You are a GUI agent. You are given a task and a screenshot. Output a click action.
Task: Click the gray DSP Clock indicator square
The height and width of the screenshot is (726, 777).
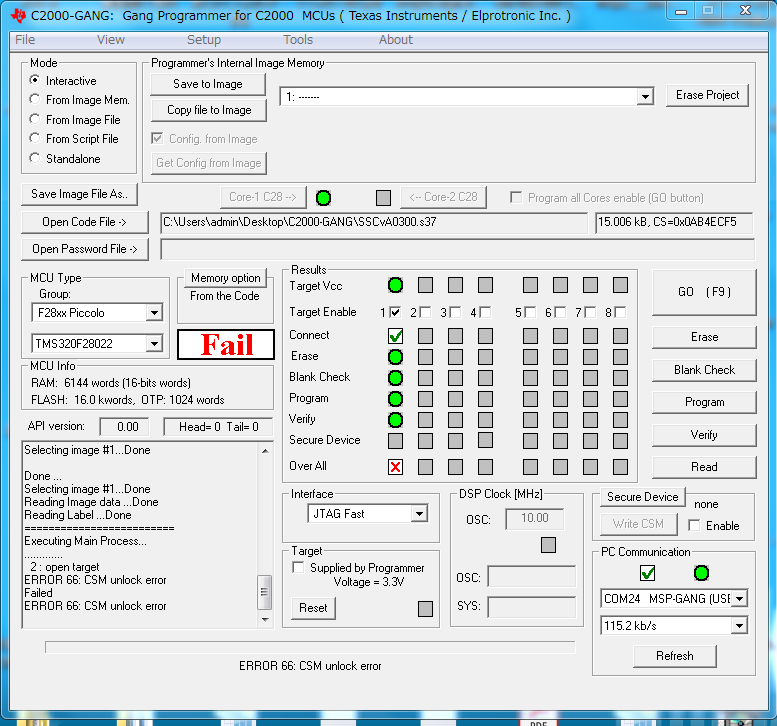coord(548,545)
